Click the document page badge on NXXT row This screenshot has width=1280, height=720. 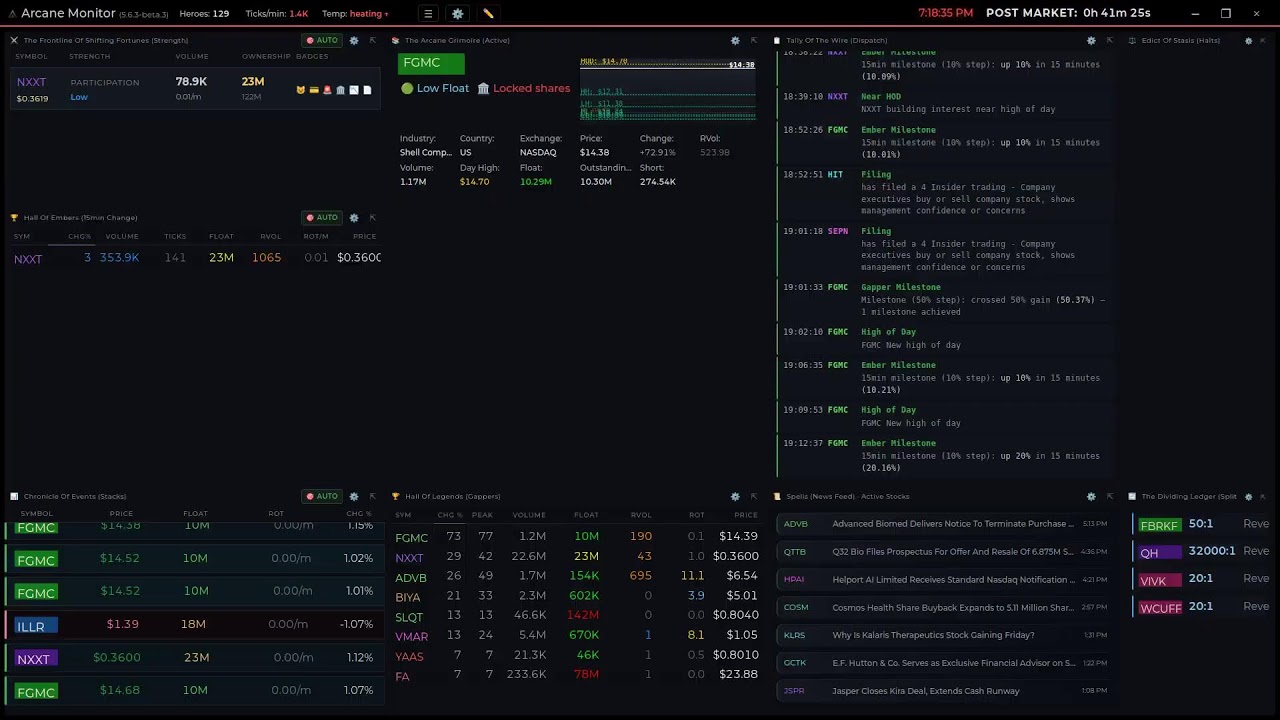tap(367, 90)
